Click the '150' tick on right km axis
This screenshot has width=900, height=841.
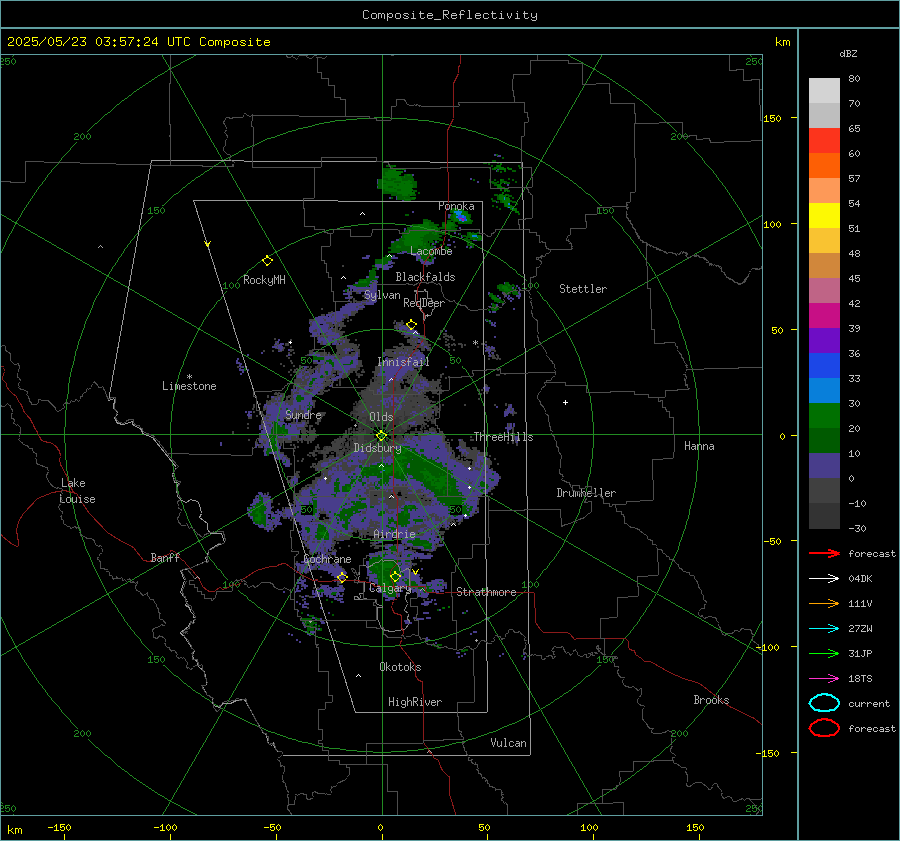[772, 118]
